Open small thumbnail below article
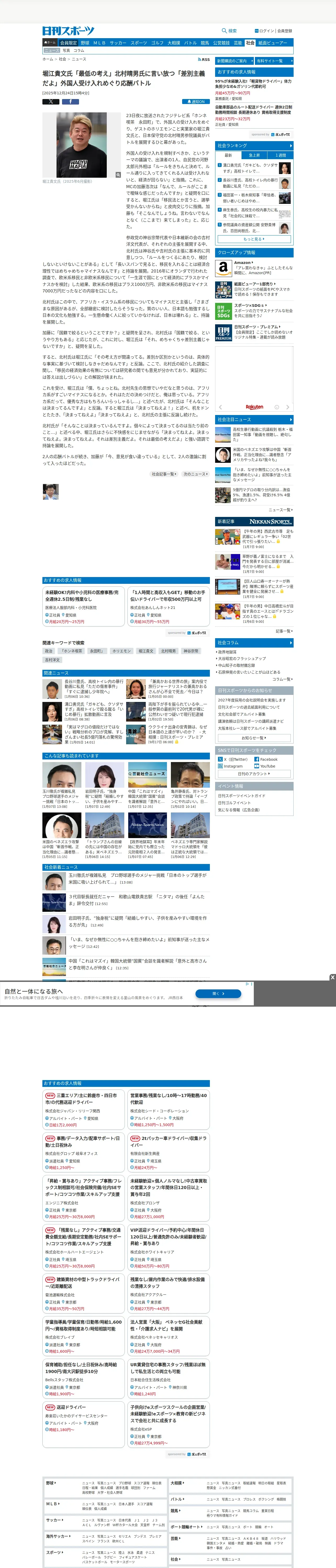This screenshot has width=336, height=1568. click(51, 492)
